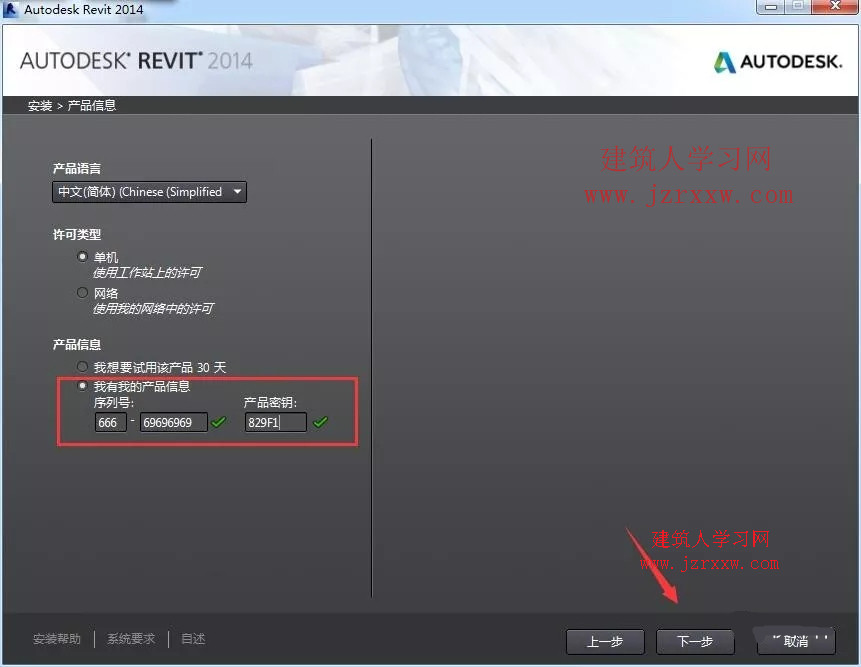Screen dimensions: 861x667
Task: Click the green checkmark beside product key
Action: coord(320,422)
